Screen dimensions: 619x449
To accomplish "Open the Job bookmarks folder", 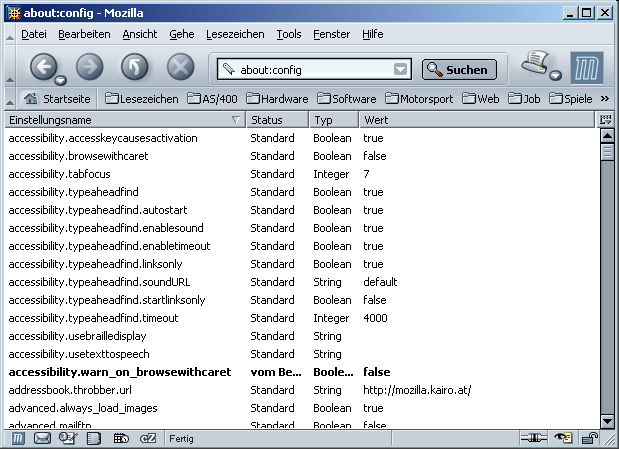I will point(524,99).
